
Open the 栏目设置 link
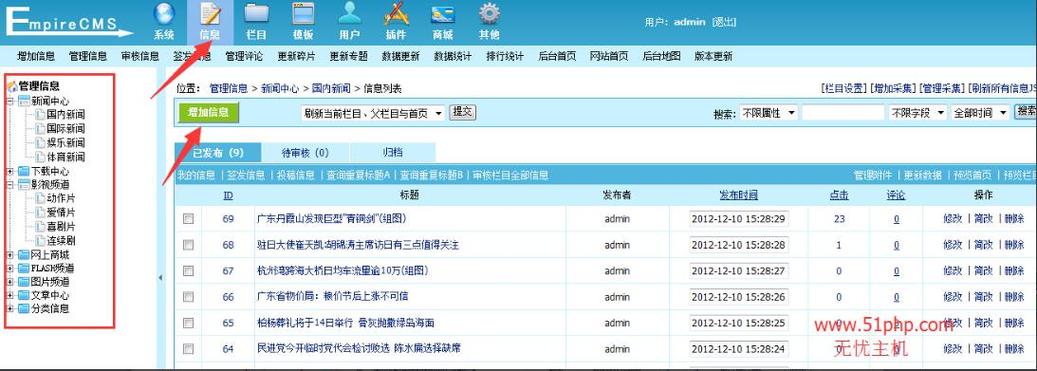click(x=844, y=88)
